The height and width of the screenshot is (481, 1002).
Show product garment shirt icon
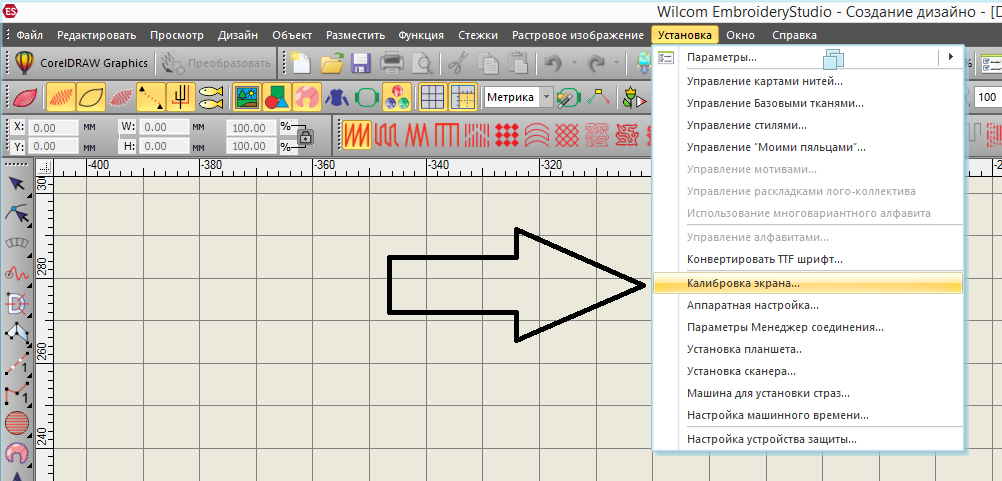[337, 97]
